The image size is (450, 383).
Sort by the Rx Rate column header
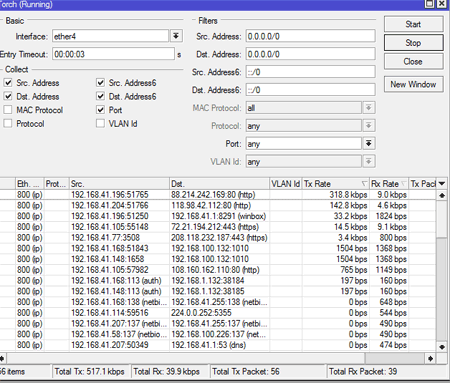[389, 184]
